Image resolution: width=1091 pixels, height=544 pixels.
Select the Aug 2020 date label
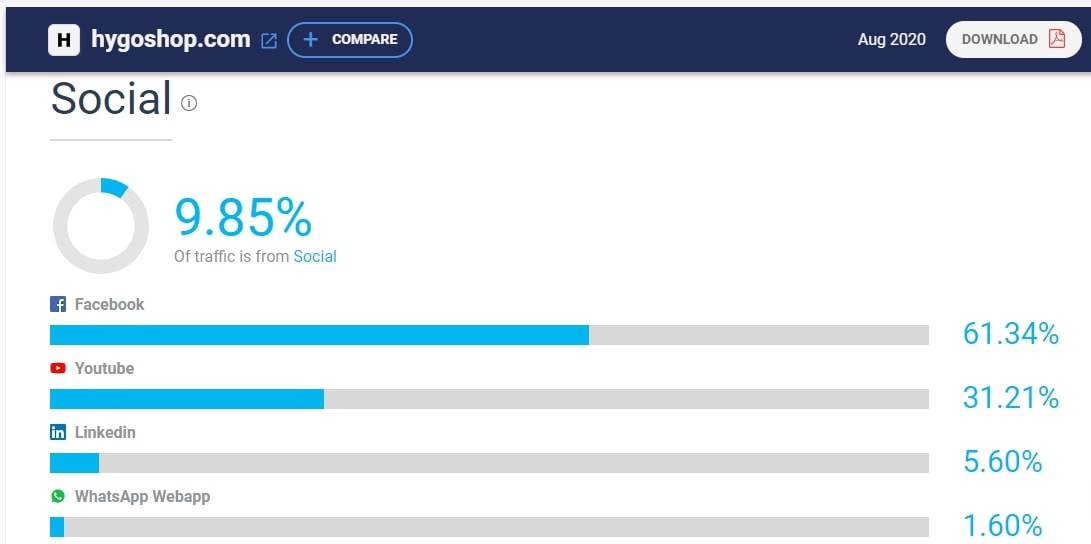[891, 40]
